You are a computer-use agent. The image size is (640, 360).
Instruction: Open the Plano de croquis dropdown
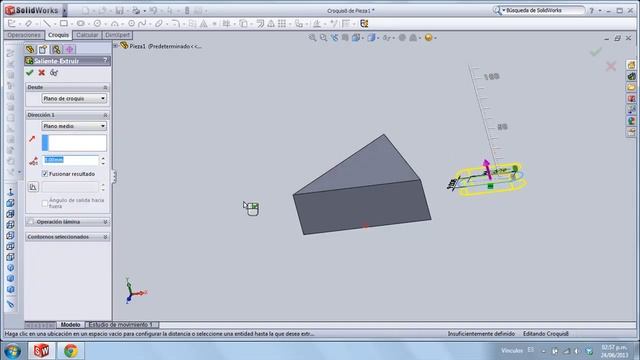coord(74,98)
